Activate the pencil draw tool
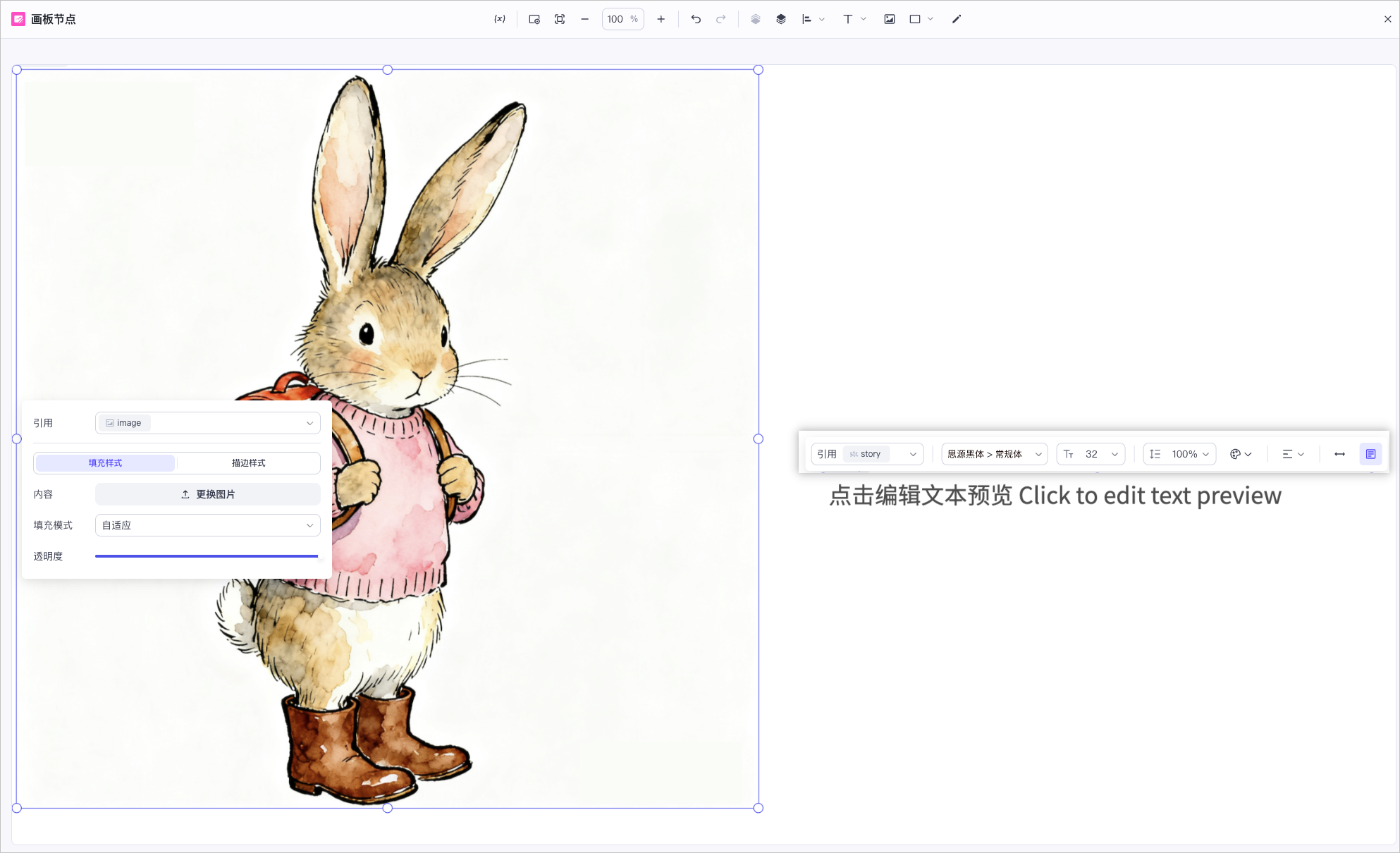The height and width of the screenshot is (853, 1400). tap(957, 19)
